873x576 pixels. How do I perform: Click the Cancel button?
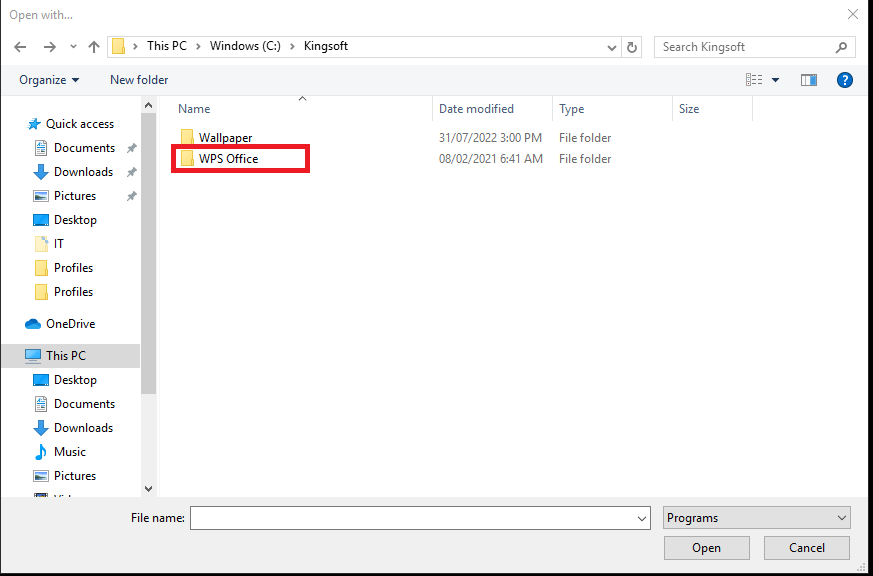807,548
